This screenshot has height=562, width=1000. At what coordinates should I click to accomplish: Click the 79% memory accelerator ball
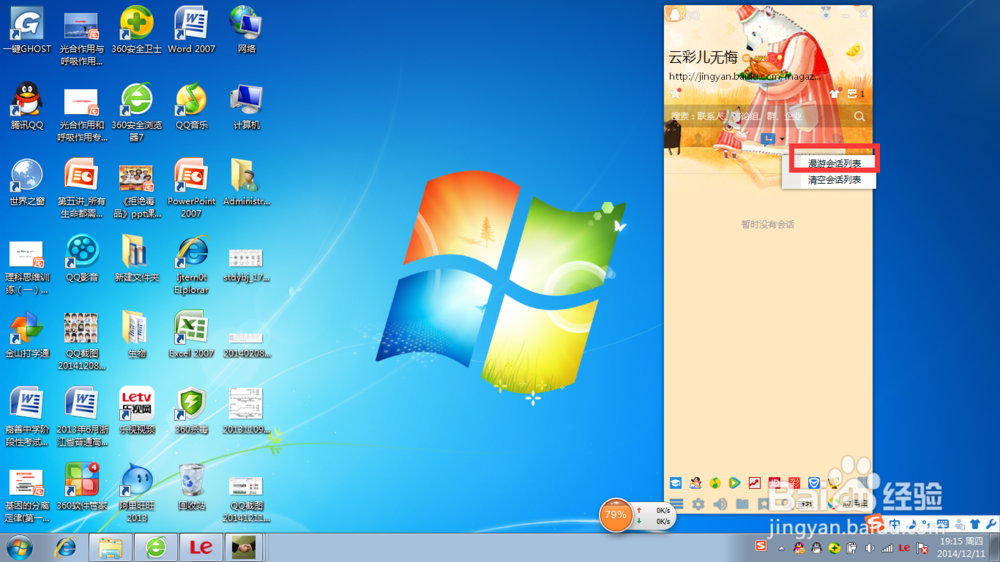615,515
